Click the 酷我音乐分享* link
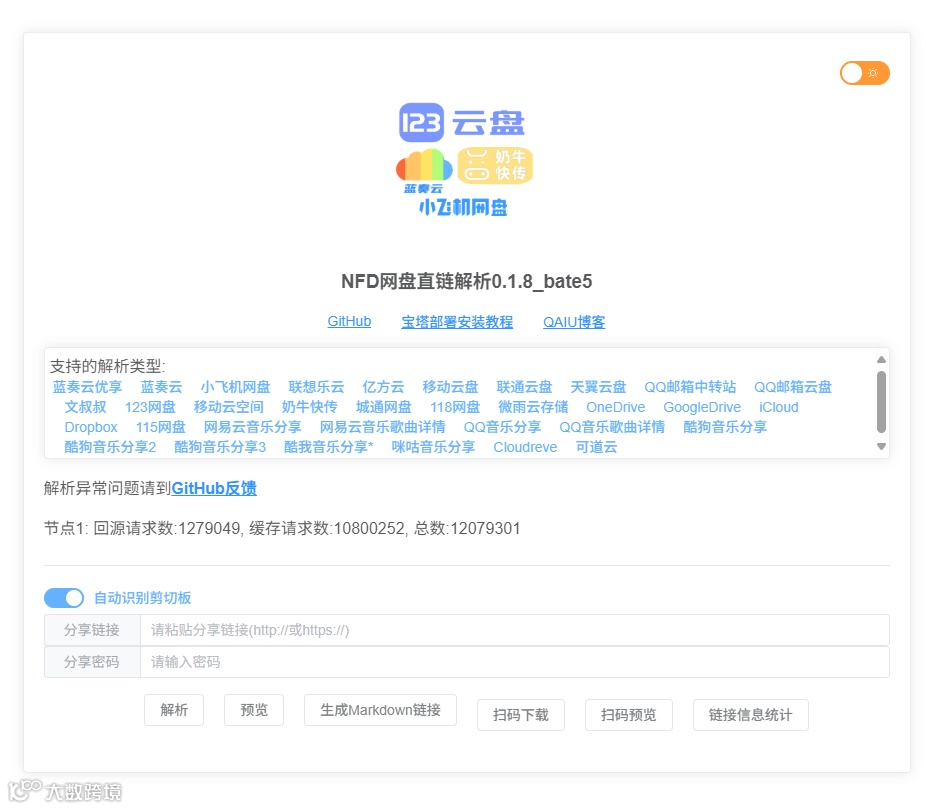931x809 pixels. [x=329, y=447]
